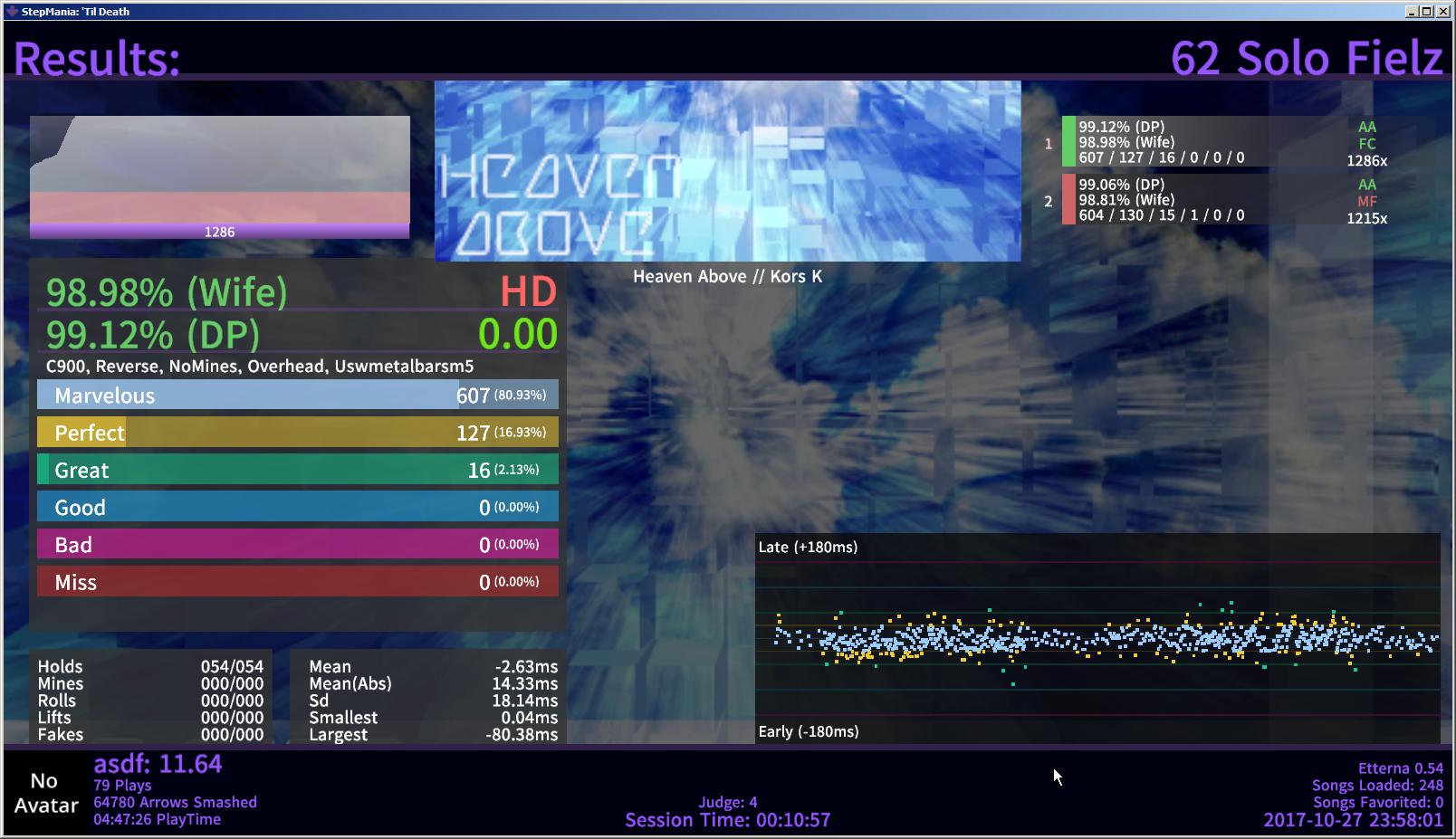Maximize the StepMania window

point(1426,11)
